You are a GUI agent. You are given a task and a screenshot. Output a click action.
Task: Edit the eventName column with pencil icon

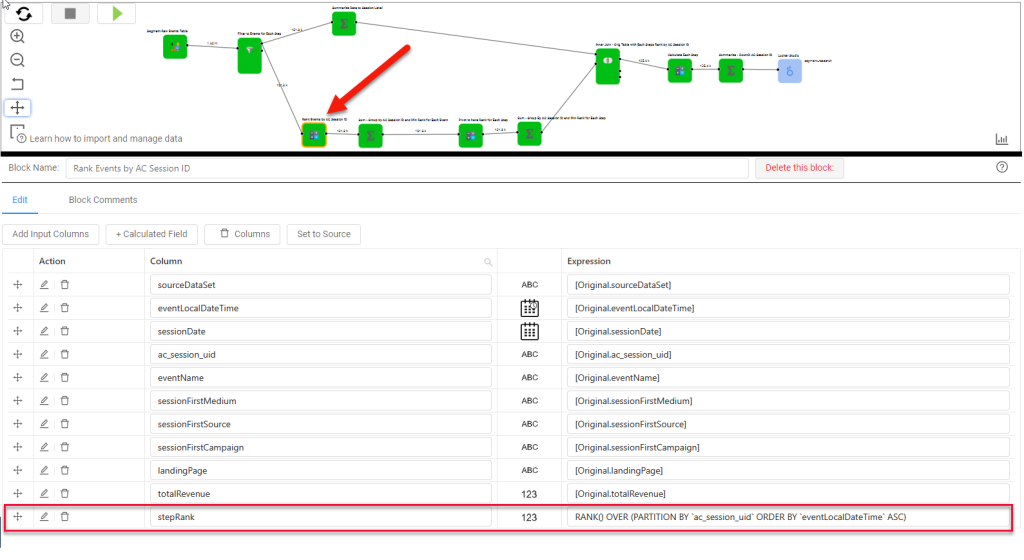click(x=44, y=377)
